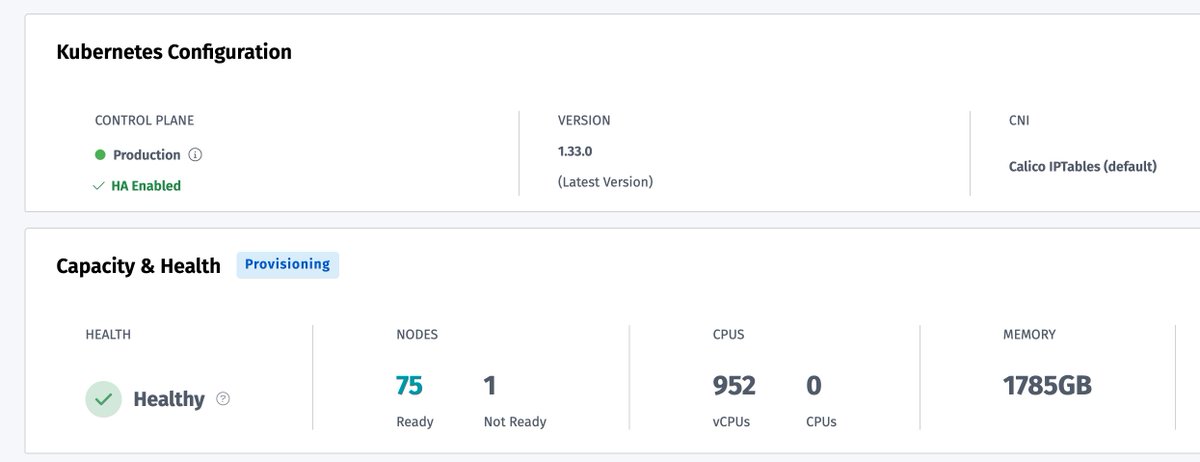Click the MEMORY section label
The width and height of the screenshot is (1200, 462).
tap(1029, 335)
